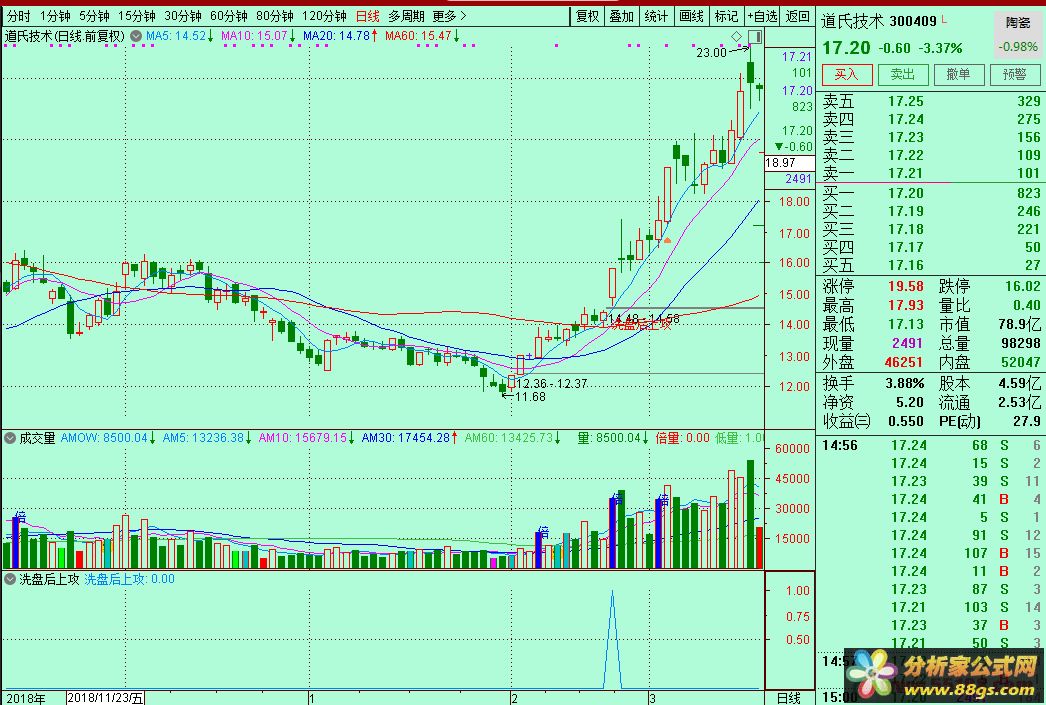Click the 换手 3.88% turnover value
The width and height of the screenshot is (1046, 705).
click(x=905, y=384)
